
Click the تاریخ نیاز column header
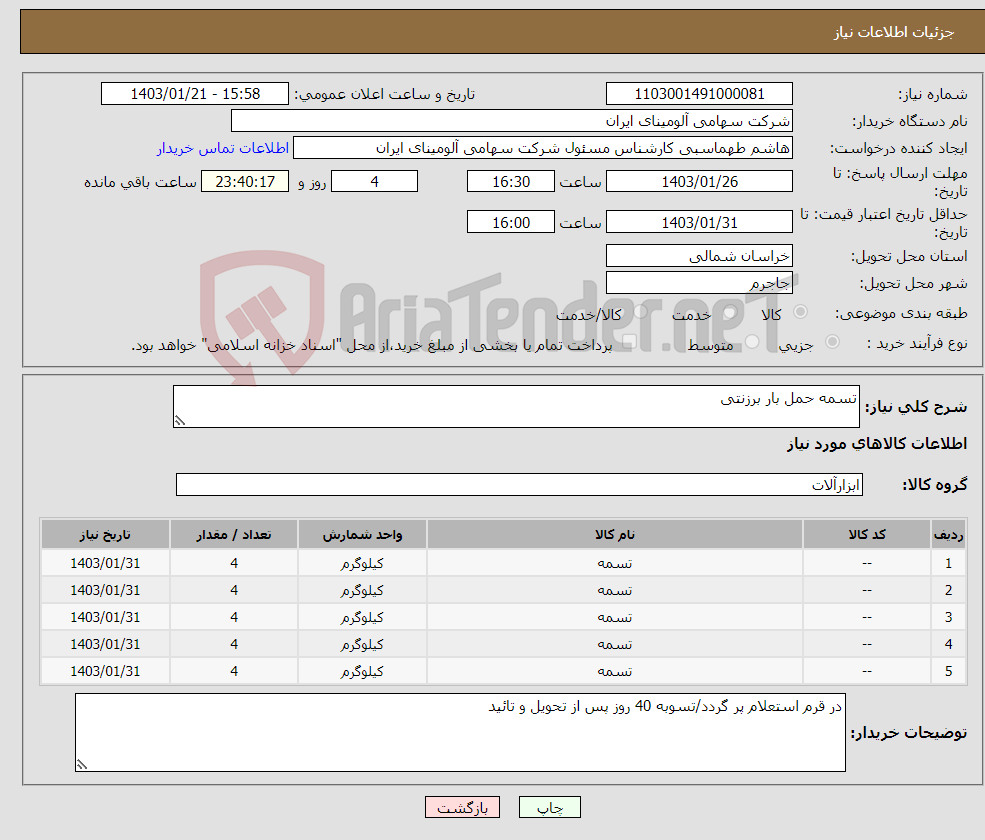(x=105, y=535)
